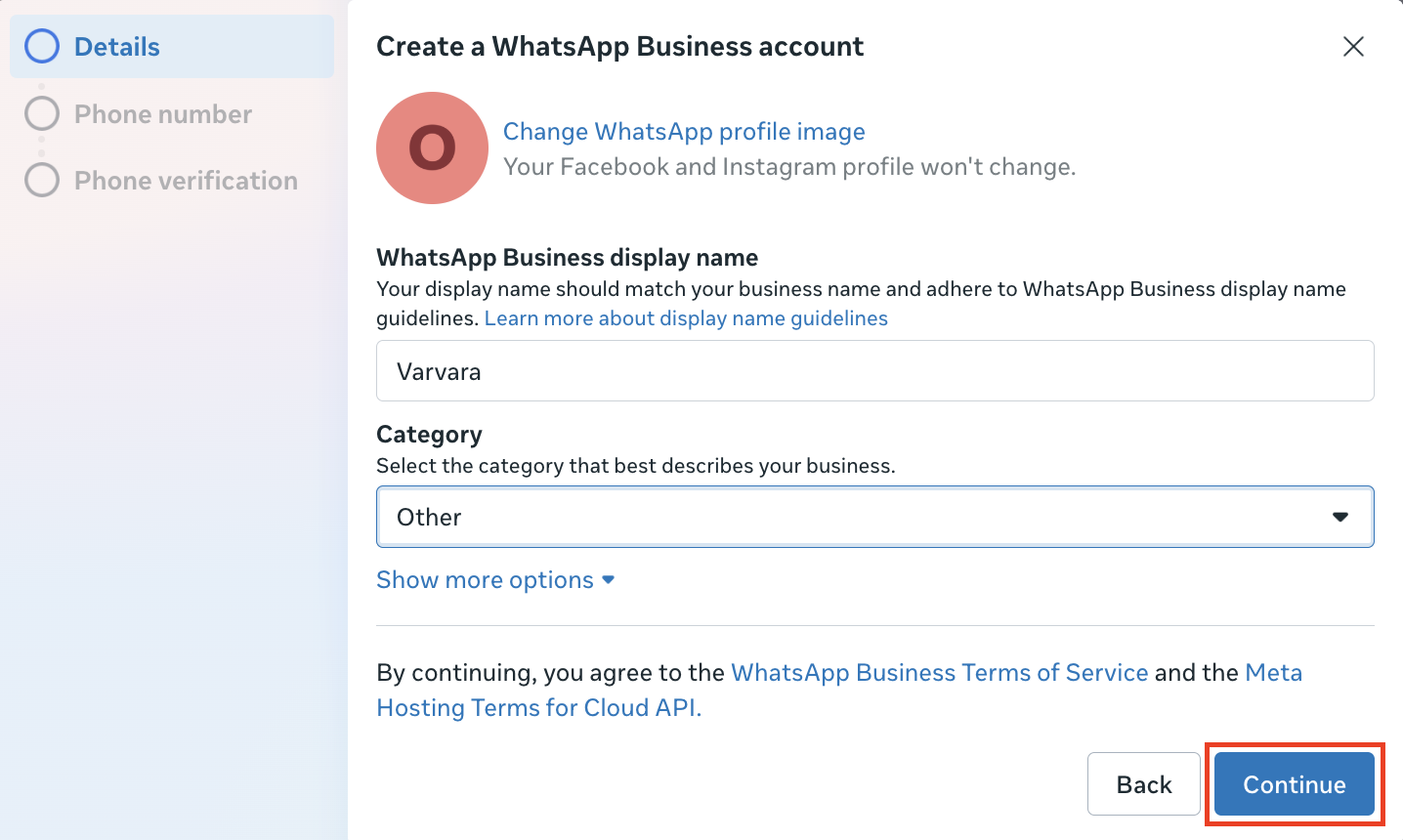The image size is (1403, 840).
Task: Close the Create WhatsApp Business account dialog
Action: pos(1353,47)
